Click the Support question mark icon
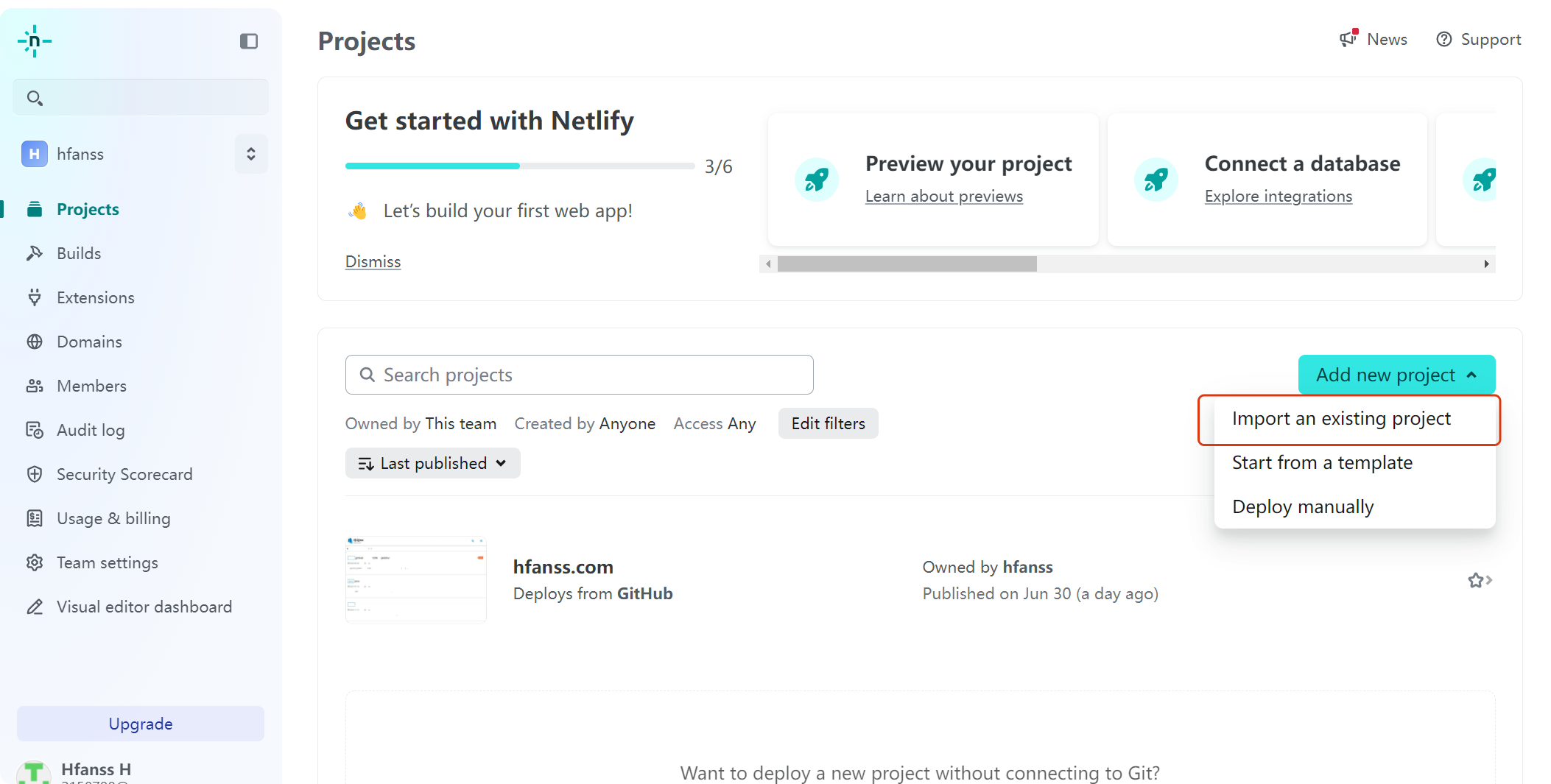The width and height of the screenshot is (1551, 784). 1444,39
